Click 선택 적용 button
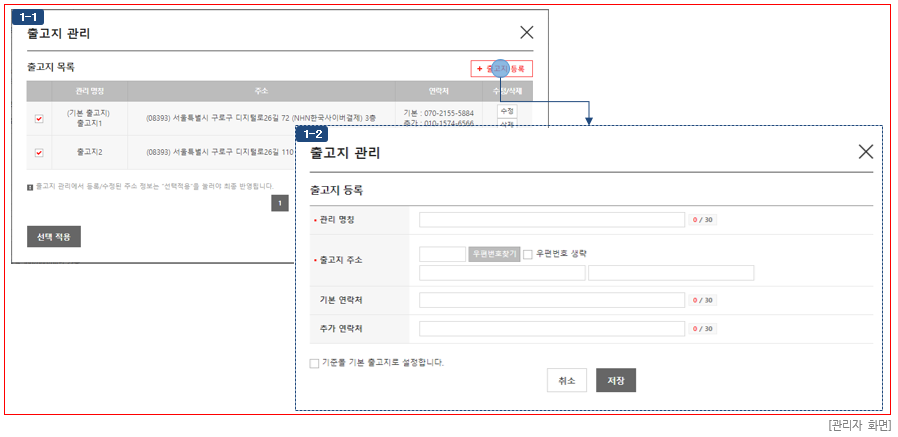Image resolution: width=898 pixels, height=437 pixels. click(x=54, y=237)
